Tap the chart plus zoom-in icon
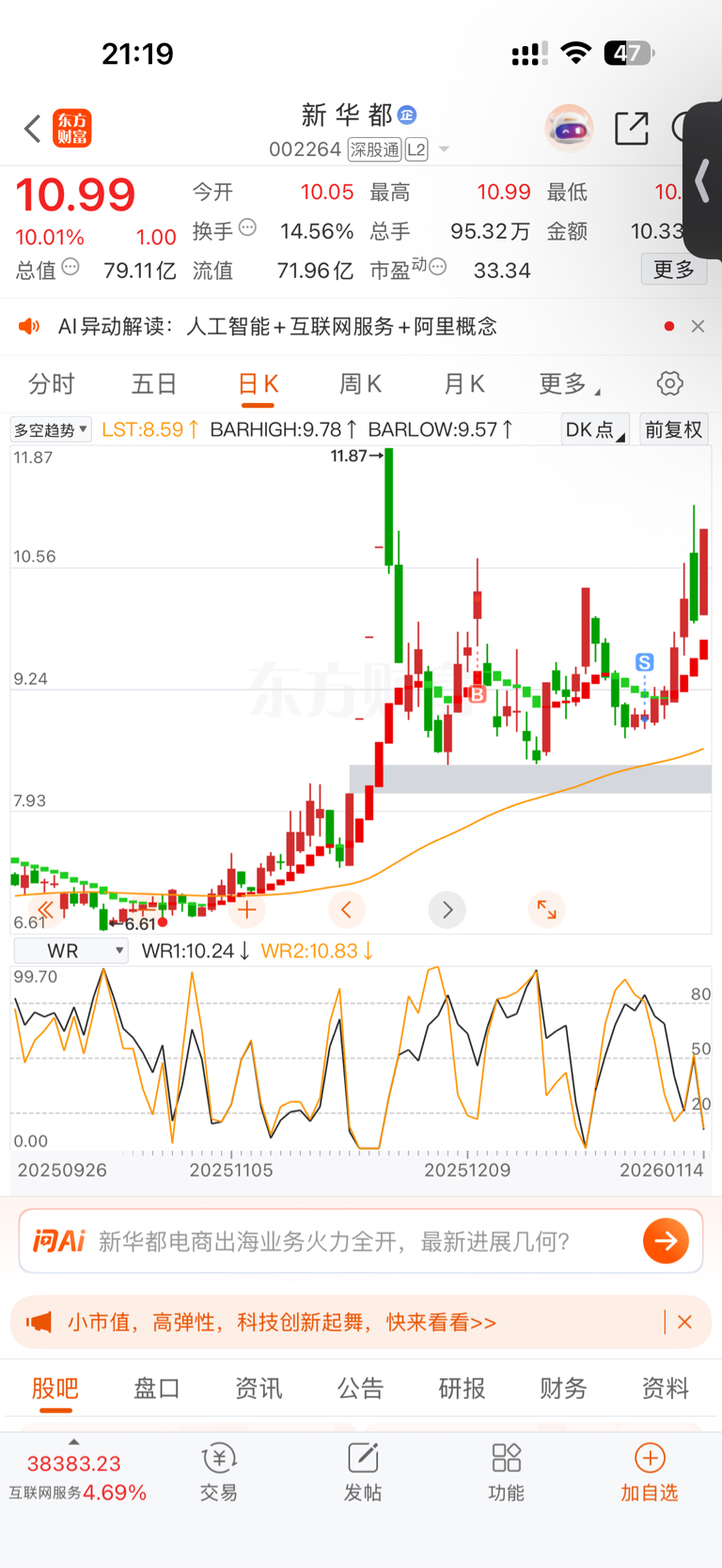This screenshot has width=722, height=1568. pyautogui.click(x=246, y=909)
